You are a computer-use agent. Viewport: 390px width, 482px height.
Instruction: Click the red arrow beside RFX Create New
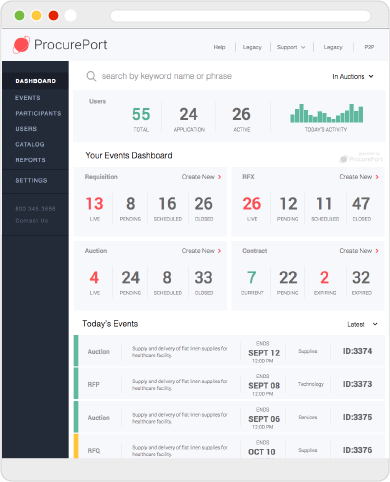click(x=377, y=177)
